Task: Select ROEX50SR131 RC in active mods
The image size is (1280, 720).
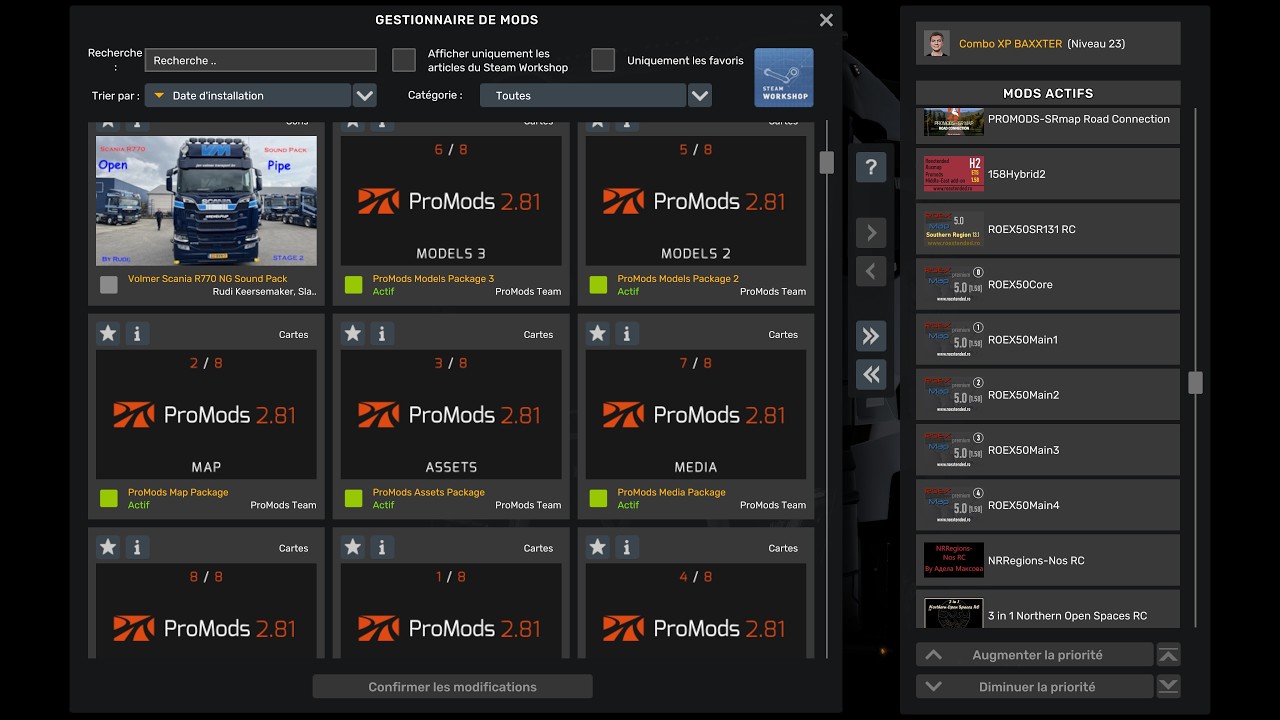Action: pyautogui.click(x=1048, y=229)
